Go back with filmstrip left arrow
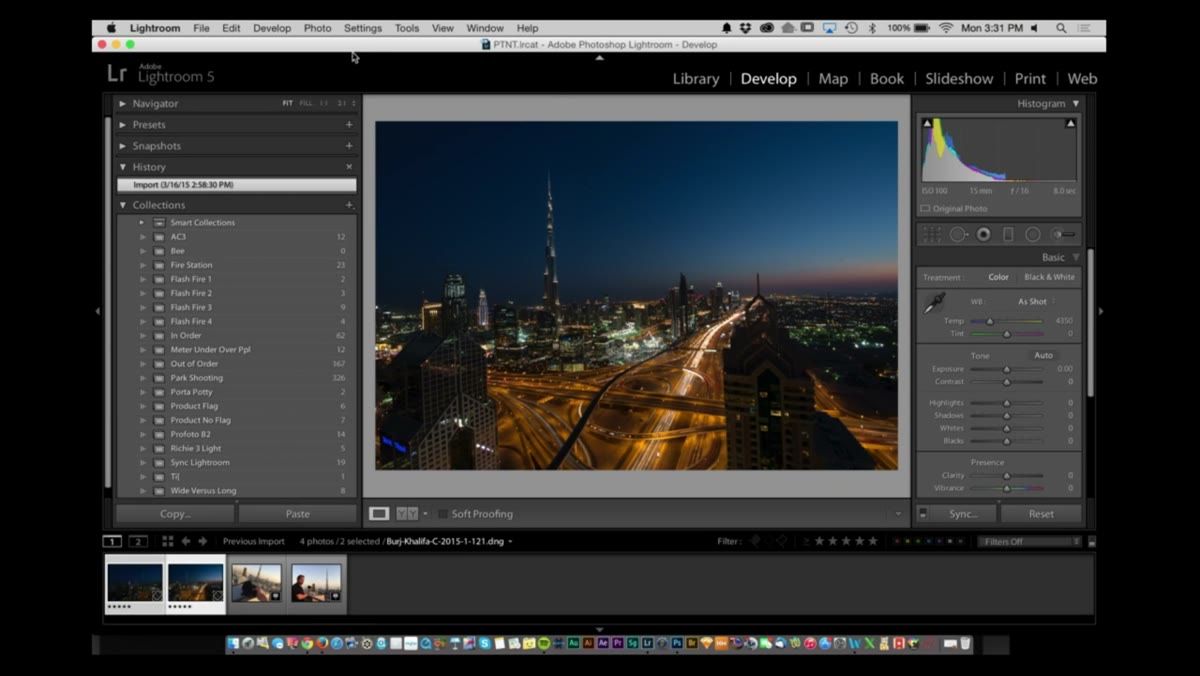Screen dimensions: 1200x676 pyautogui.click(x=186, y=541)
